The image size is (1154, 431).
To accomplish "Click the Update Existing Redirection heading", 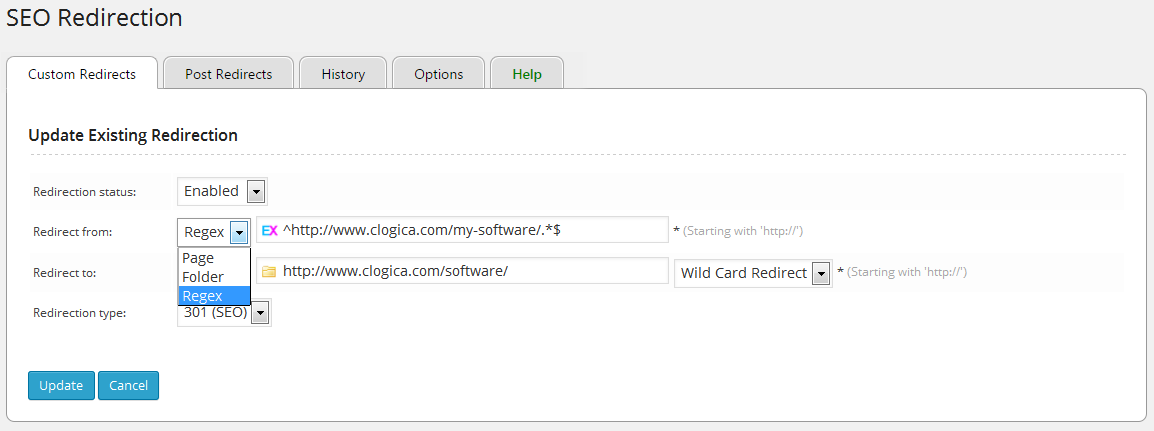I will (133, 135).
